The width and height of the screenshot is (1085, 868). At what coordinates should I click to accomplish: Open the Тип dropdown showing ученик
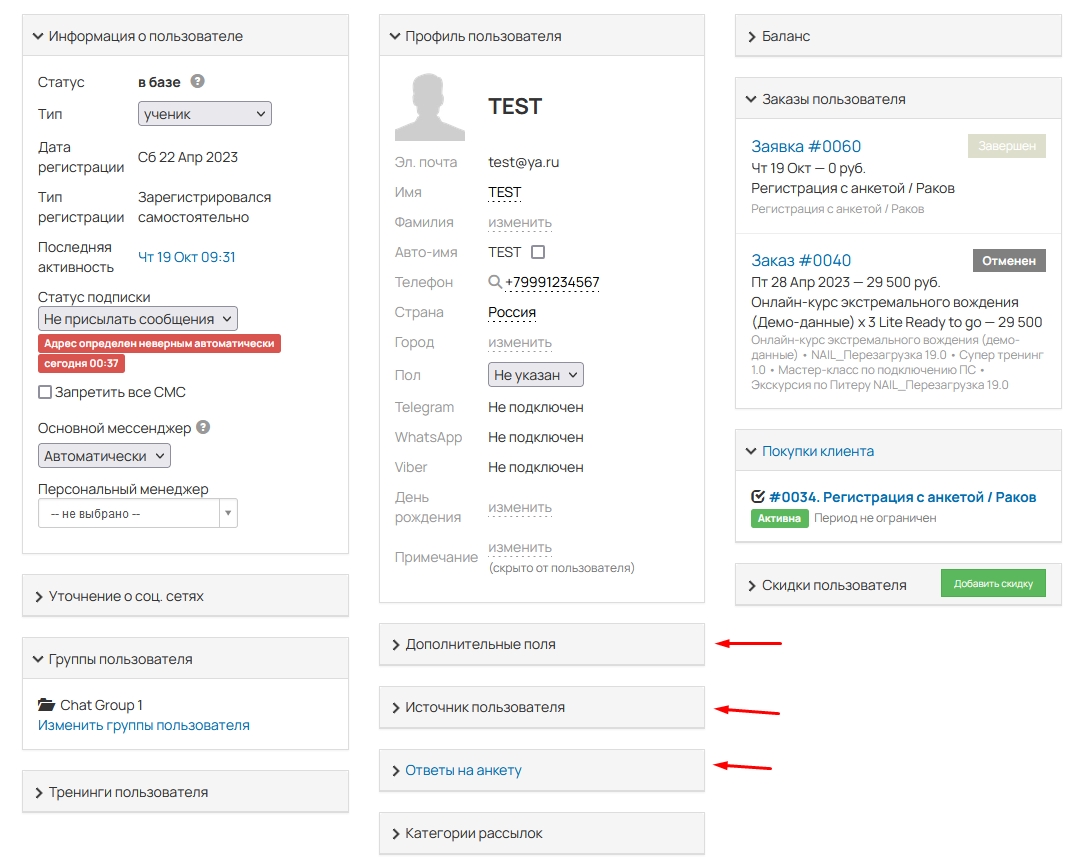pos(204,114)
